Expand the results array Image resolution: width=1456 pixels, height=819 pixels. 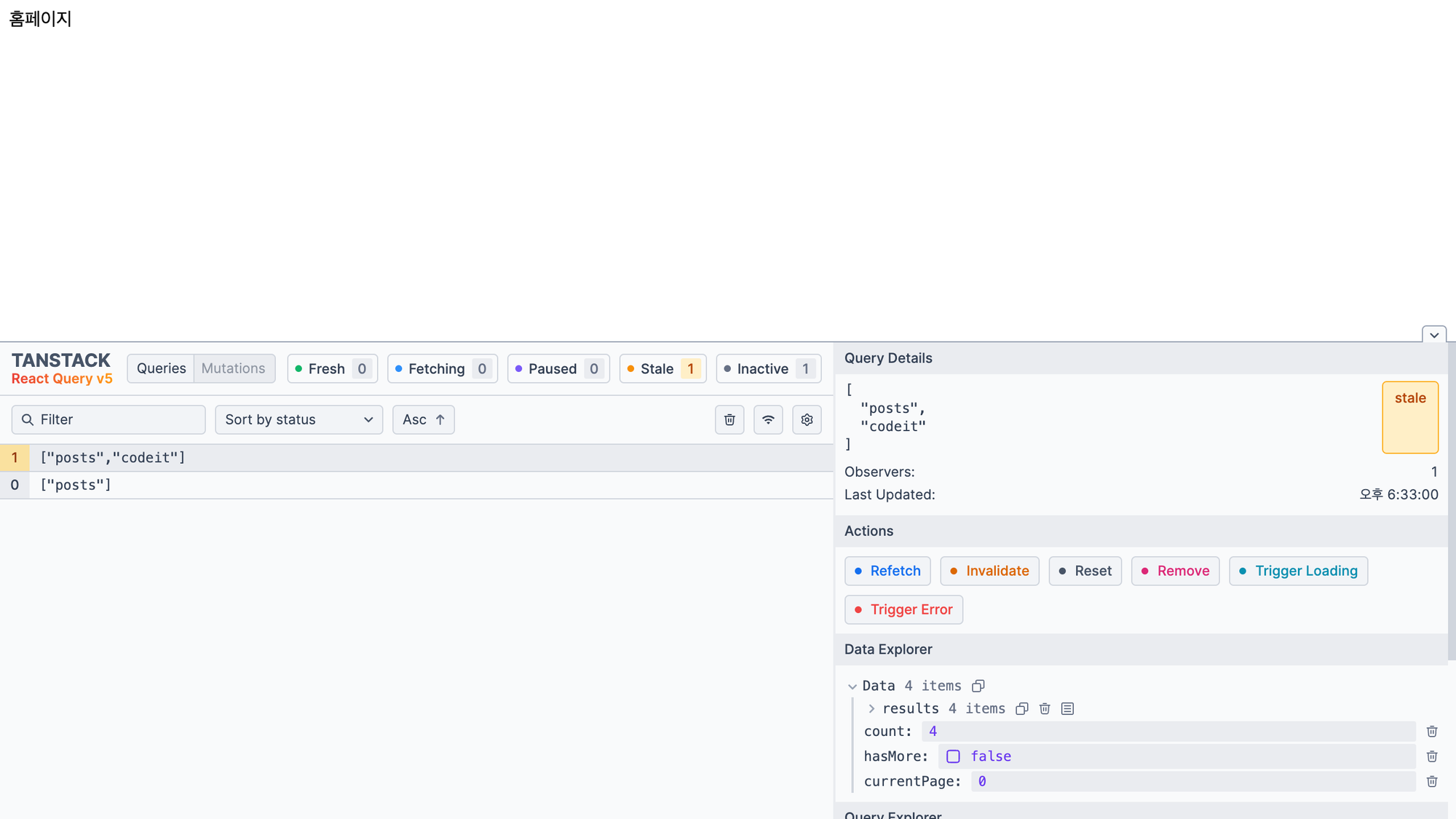pyautogui.click(x=871, y=708)
